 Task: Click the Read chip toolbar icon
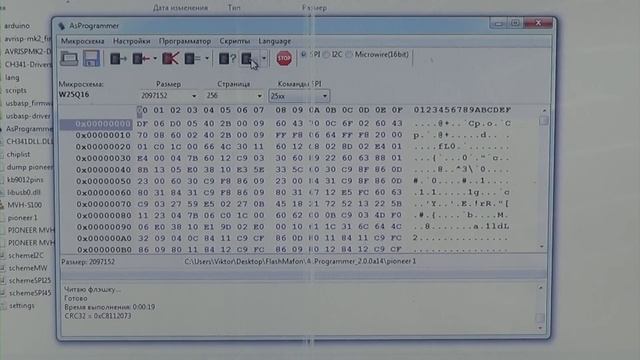[x=118, y=59]
